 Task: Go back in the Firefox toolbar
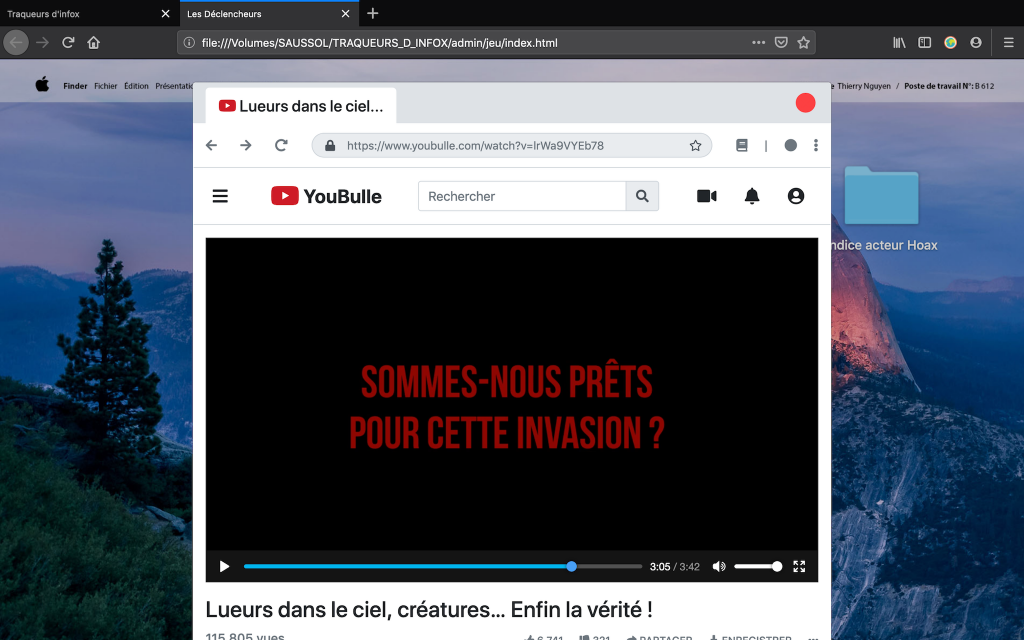(x=16, y=42)
